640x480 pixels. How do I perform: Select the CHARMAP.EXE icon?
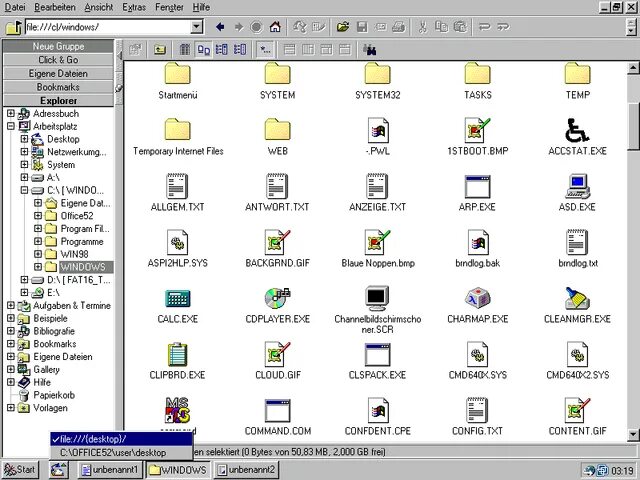(478, 298)
